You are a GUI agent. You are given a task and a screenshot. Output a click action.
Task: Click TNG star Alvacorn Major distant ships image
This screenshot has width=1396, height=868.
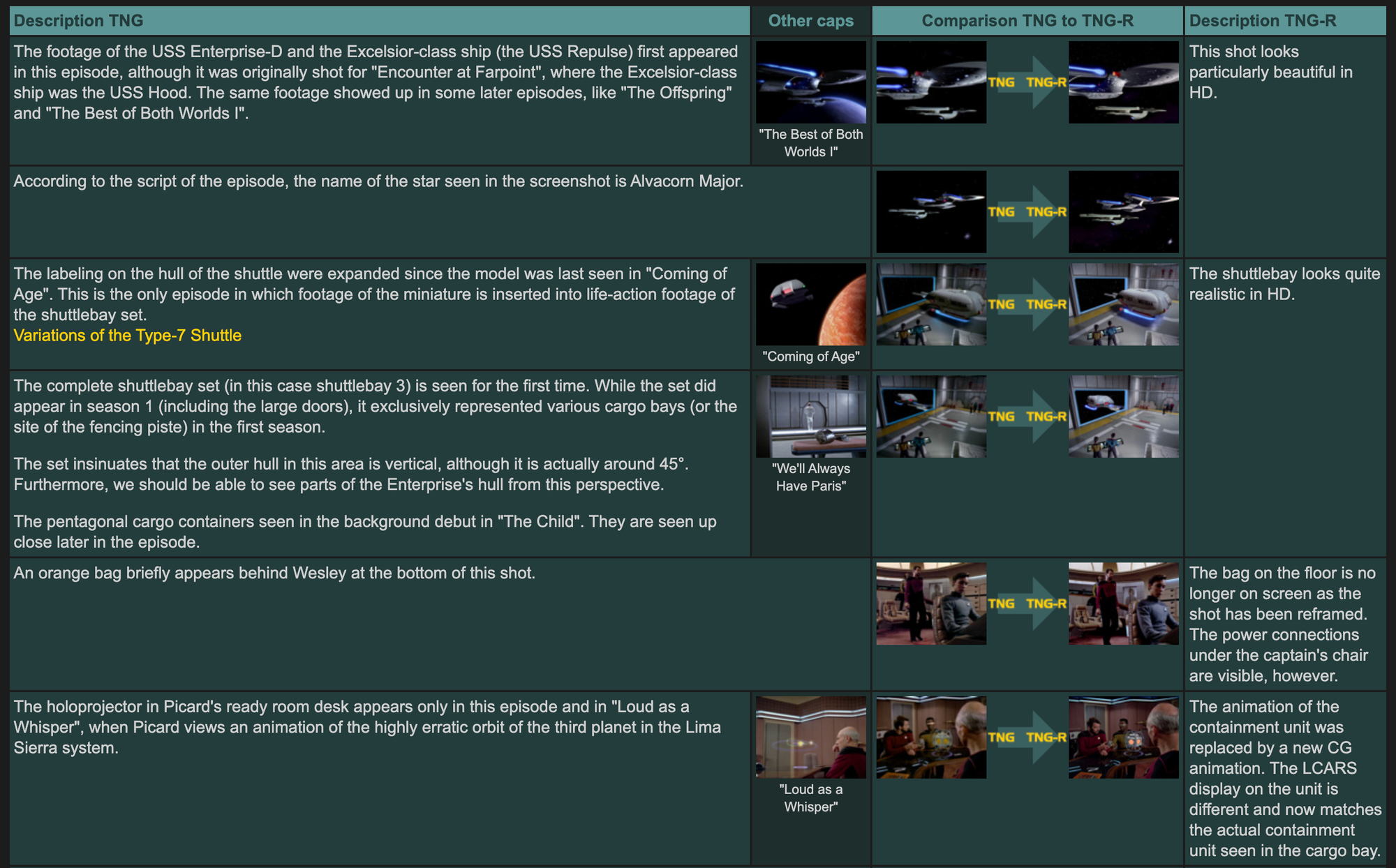coord(931,211)
